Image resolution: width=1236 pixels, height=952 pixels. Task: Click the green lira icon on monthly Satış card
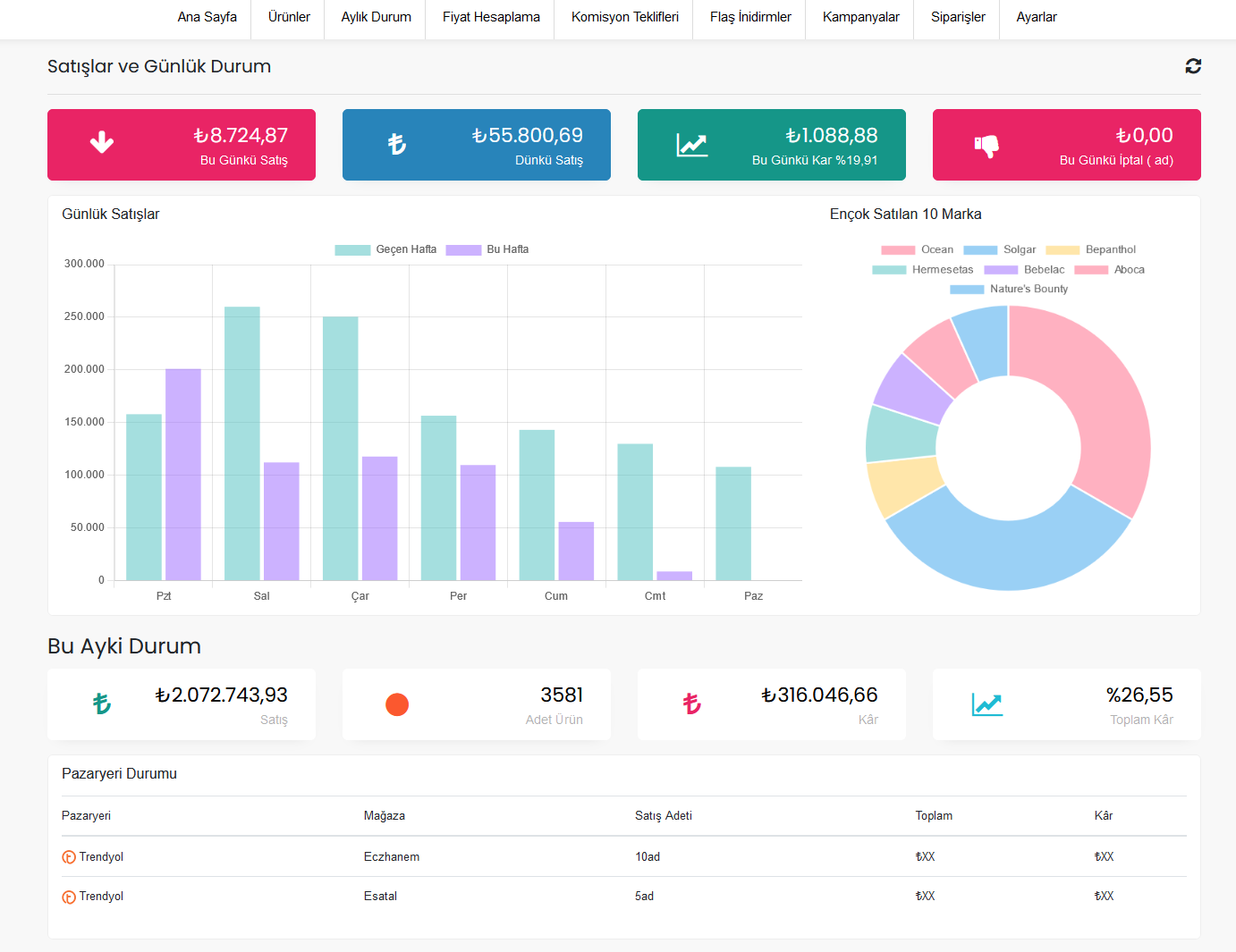click(x=102, y=704)
